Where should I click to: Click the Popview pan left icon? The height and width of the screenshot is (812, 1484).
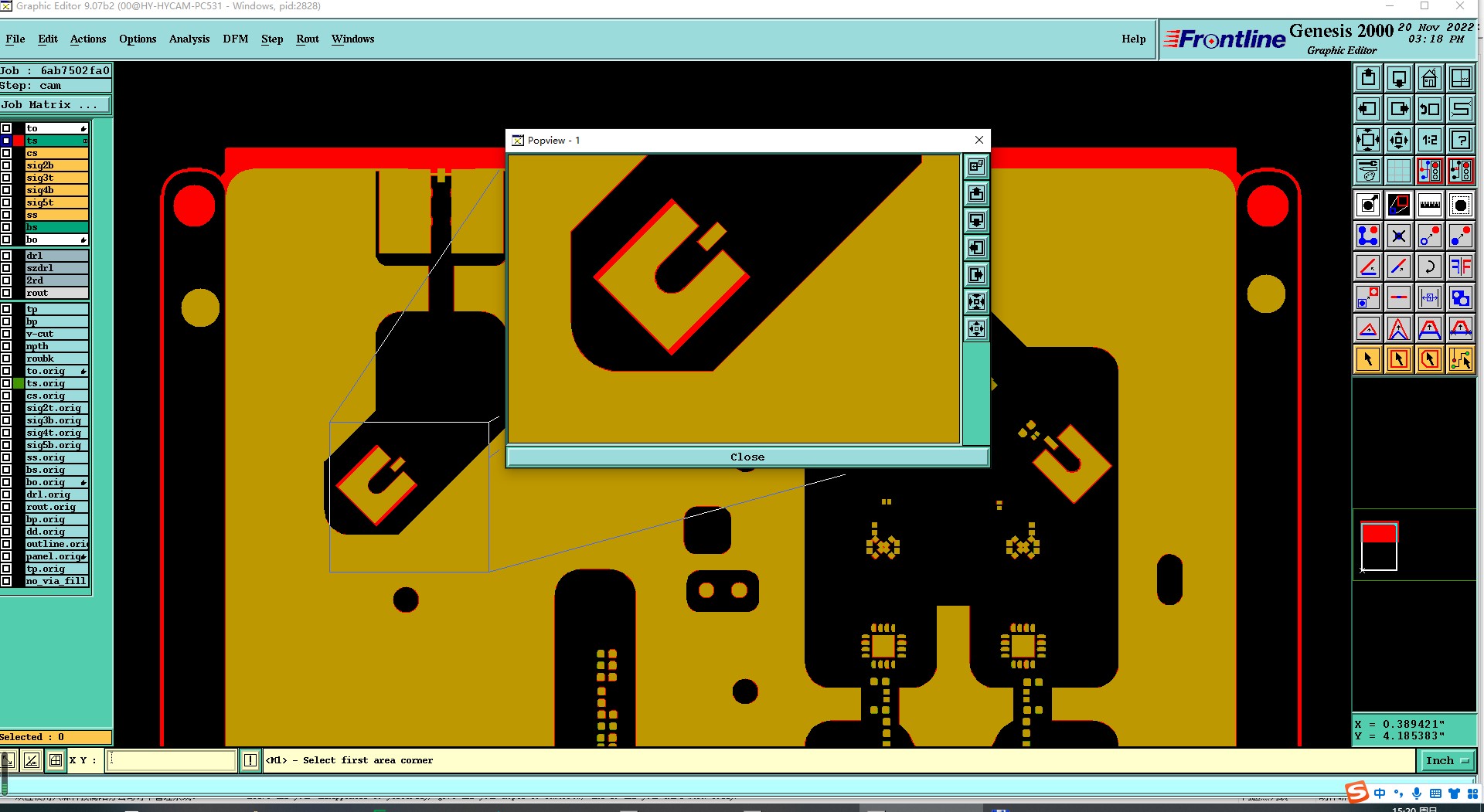click(x=977, y=247)
